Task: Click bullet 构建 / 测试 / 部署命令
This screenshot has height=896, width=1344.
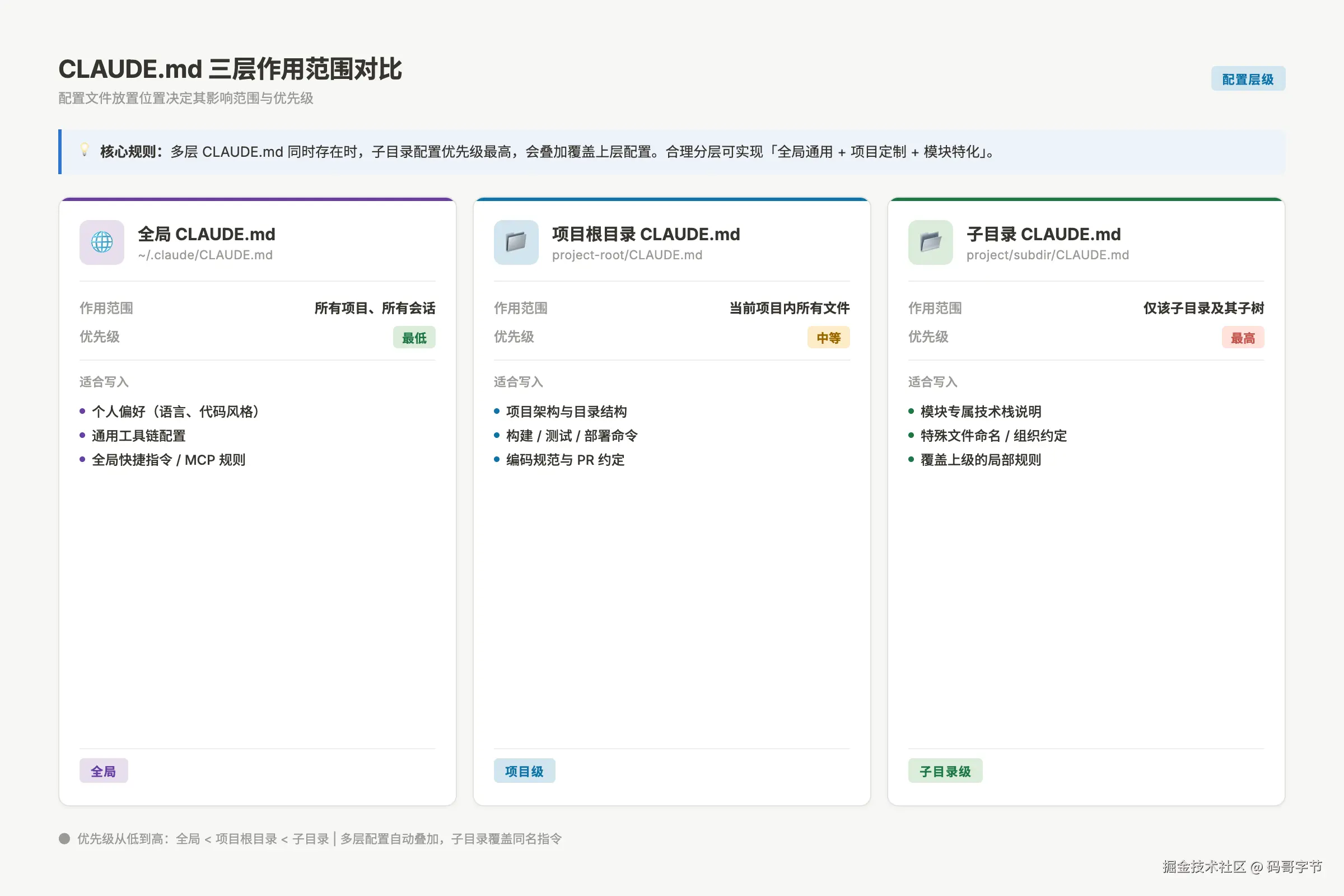Action: click(571, 436)
